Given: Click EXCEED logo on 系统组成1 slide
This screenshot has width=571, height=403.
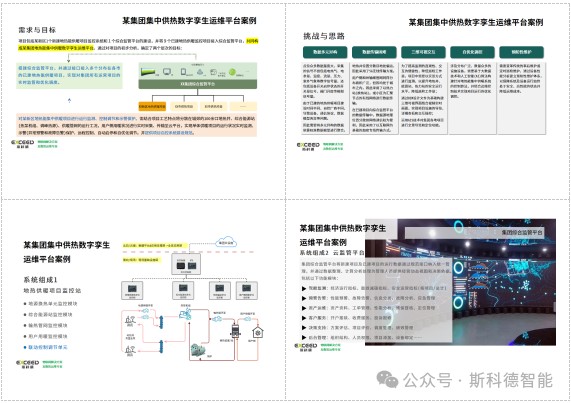Looking at the screenshot, I should pos(27,364).
